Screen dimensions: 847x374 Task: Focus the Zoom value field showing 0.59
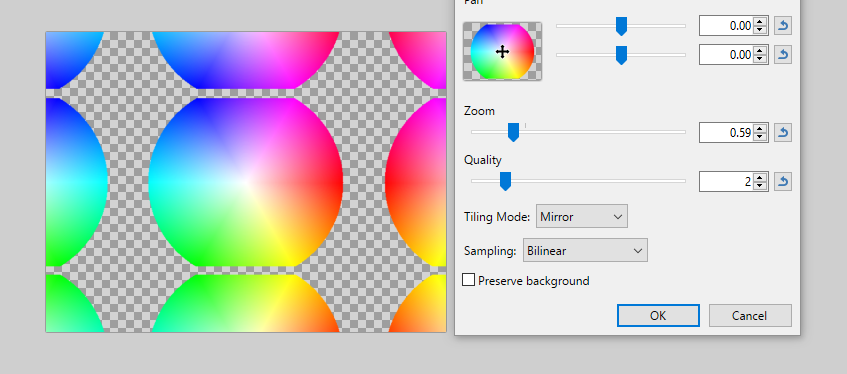pyautogui.click(x=727, y=132)
